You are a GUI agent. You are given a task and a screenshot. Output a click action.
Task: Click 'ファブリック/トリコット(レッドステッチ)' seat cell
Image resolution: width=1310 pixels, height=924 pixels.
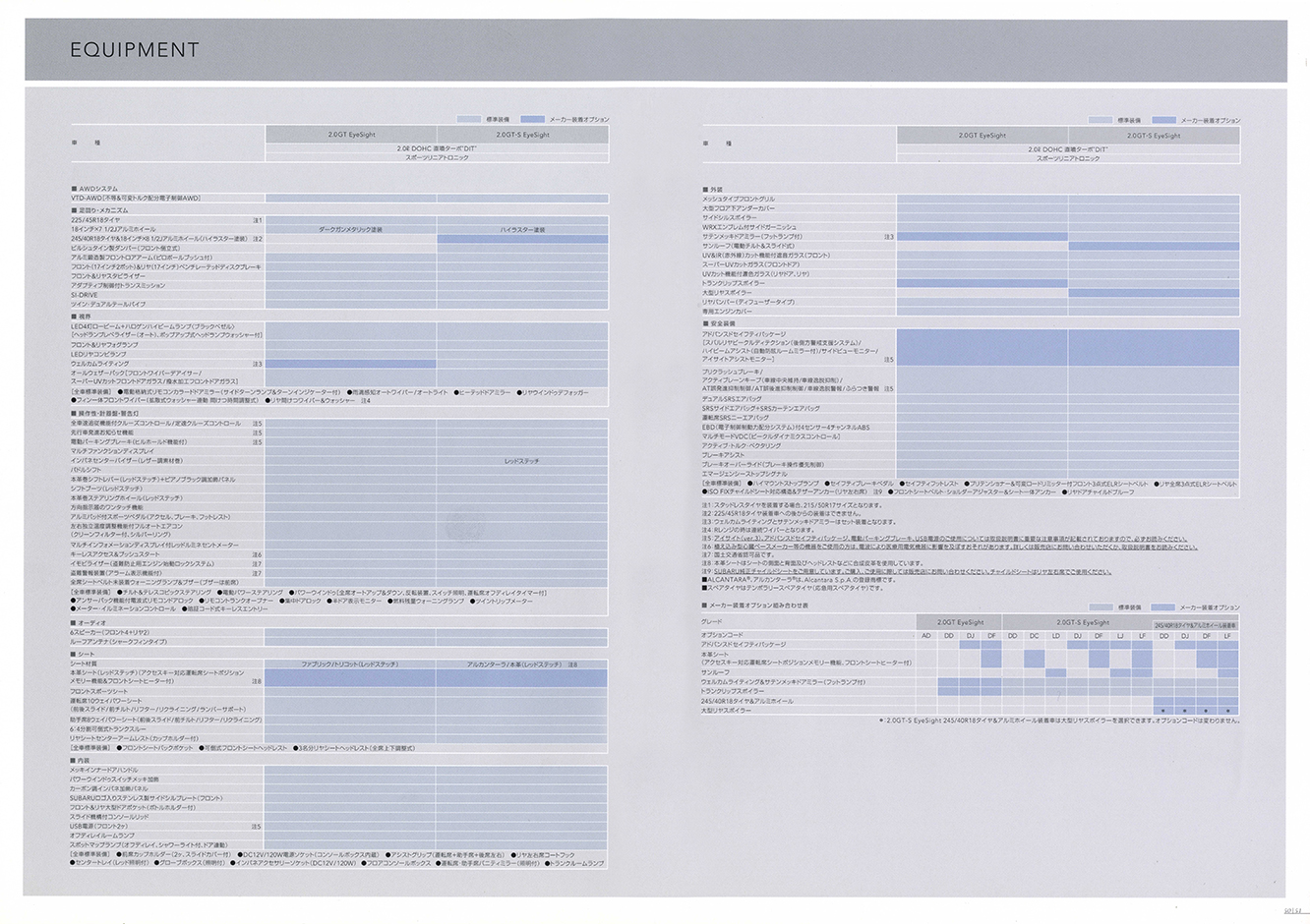350,664
